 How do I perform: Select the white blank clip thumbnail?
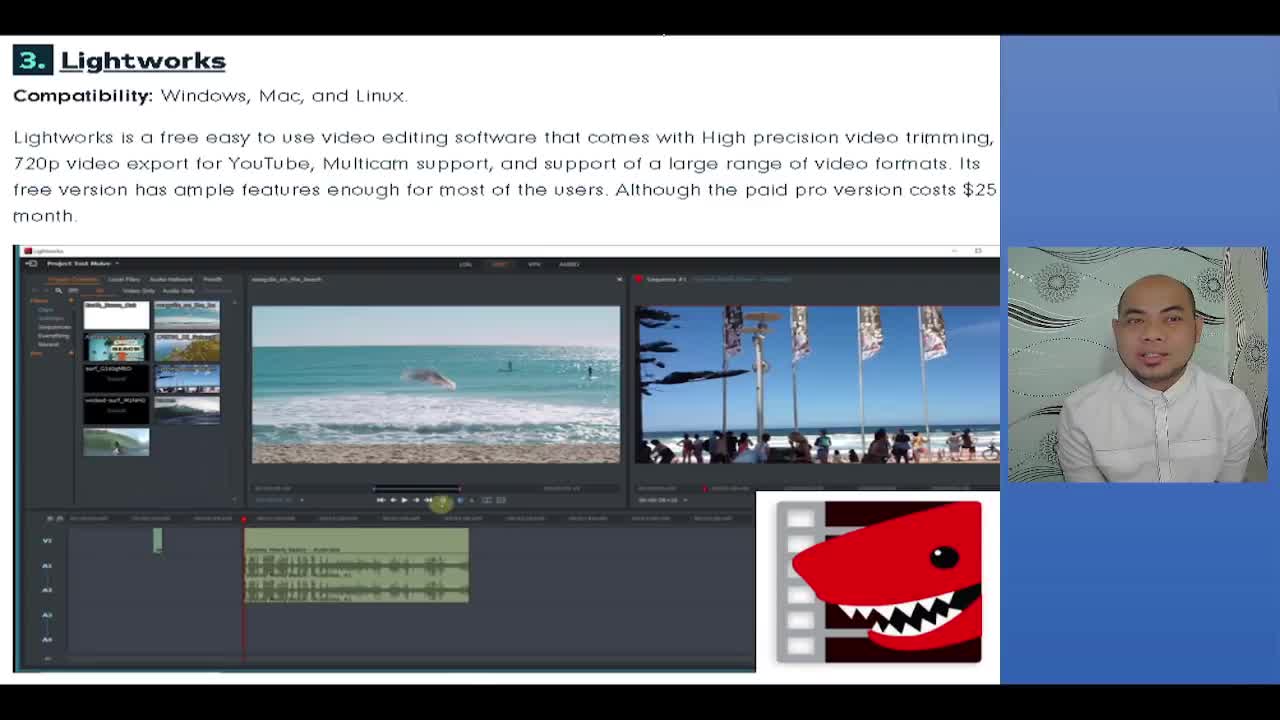[116, 313]
